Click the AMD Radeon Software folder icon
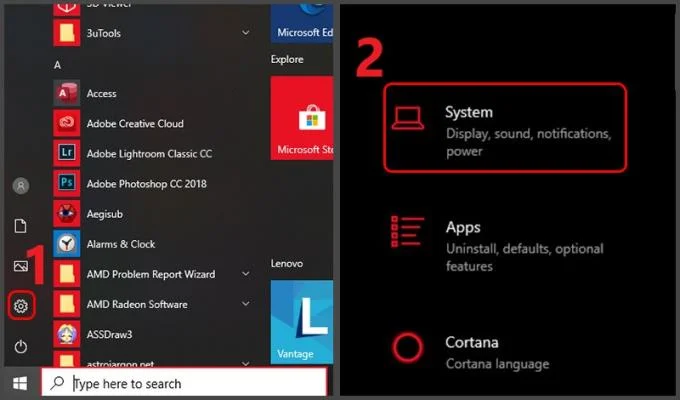 pos(66,304)
